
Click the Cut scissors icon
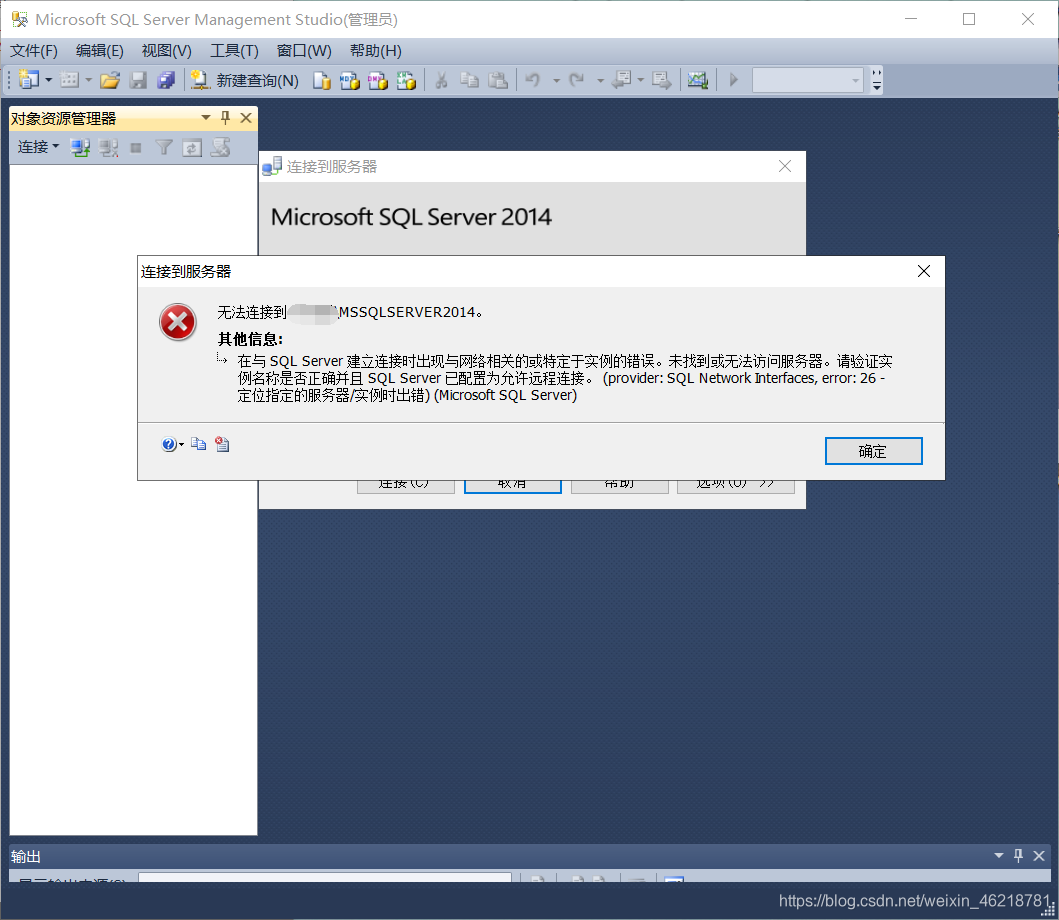(441, 80)
